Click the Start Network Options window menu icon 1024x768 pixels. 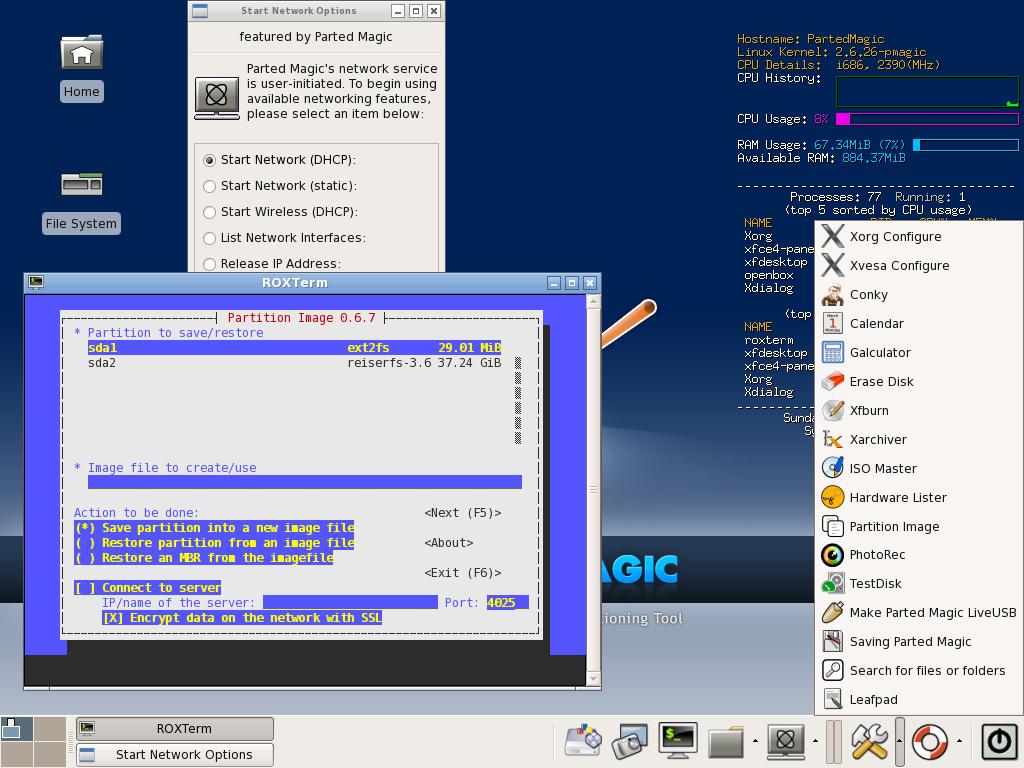[x=200, y=10]
